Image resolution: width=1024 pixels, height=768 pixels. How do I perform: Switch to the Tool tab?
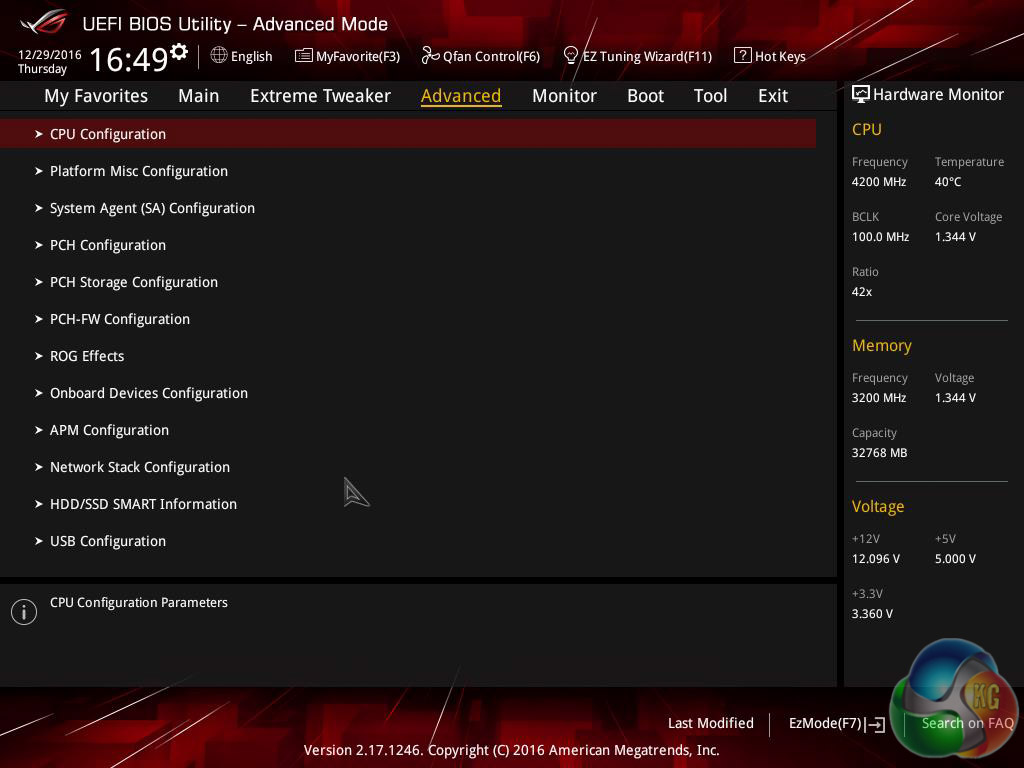(x=711, y=96)
